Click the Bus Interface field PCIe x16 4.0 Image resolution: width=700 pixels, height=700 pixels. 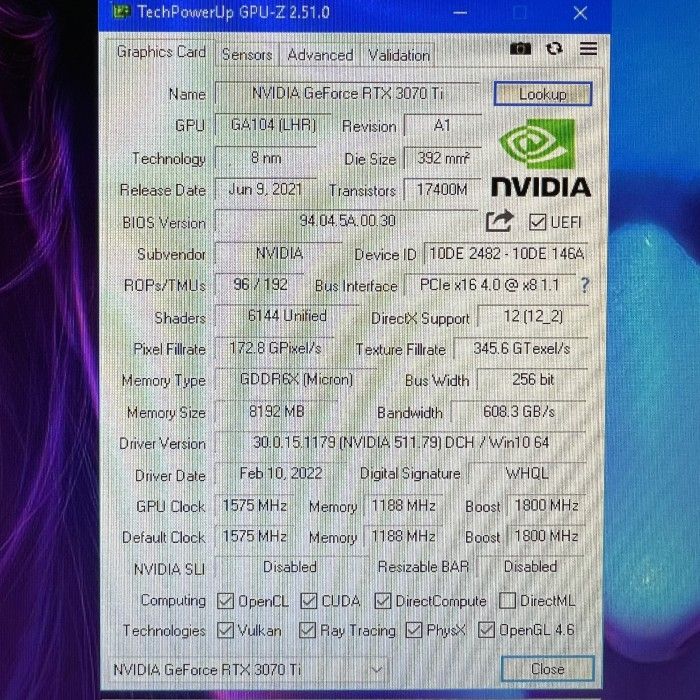click(x=490, y=284)
